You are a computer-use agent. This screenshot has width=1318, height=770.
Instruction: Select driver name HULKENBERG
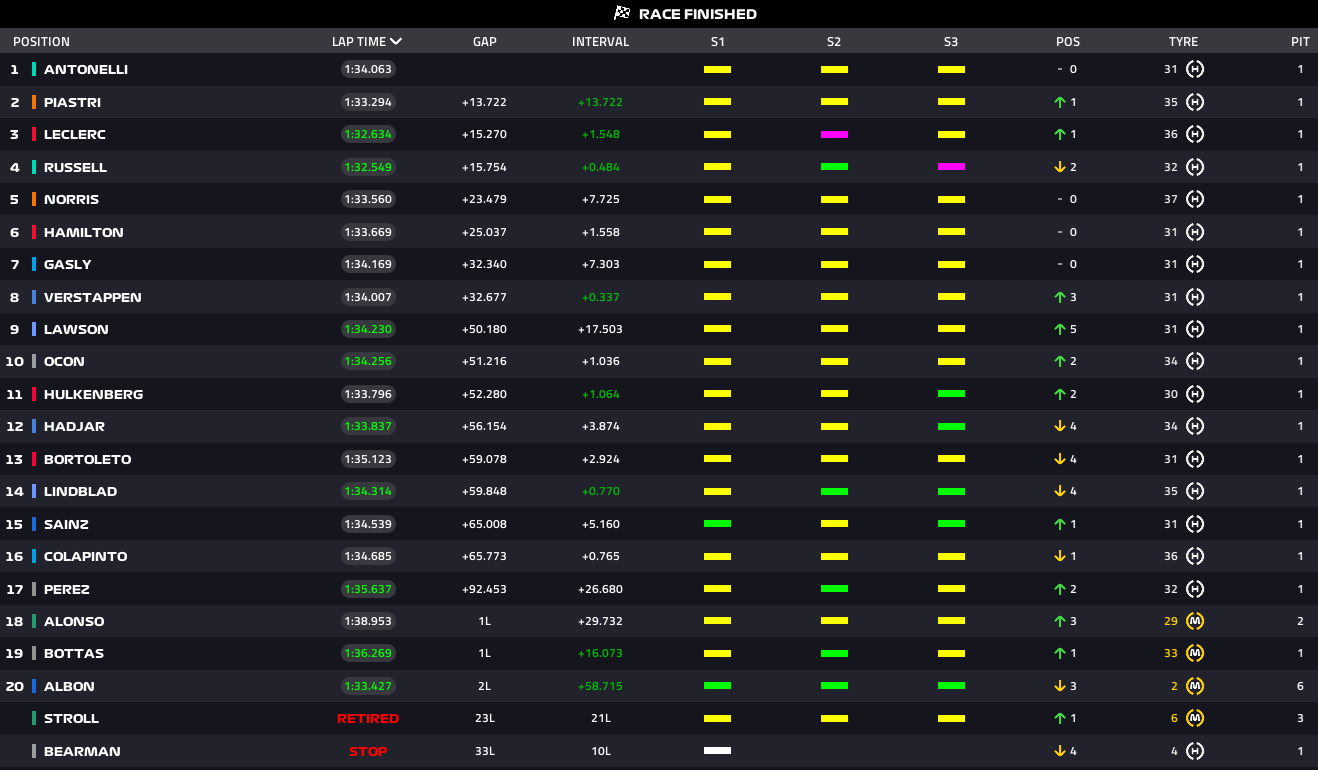[x=94, y=394]
